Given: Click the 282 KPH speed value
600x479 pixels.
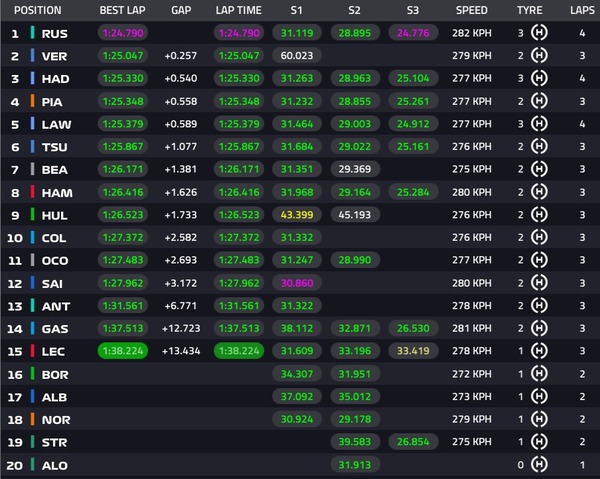Looking at the screenshot, I should (x=472, y=33).
